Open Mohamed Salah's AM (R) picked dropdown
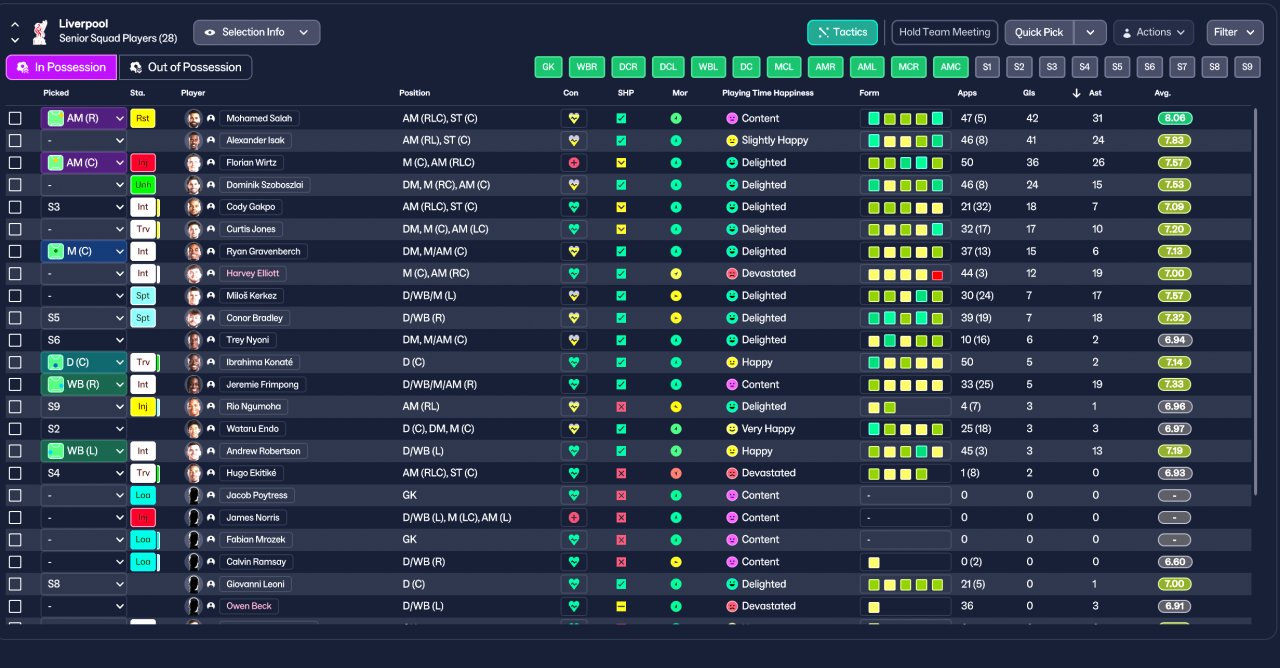Viewport: 1280px width, 668px height. pyautogui.click(x=84, y=118)
